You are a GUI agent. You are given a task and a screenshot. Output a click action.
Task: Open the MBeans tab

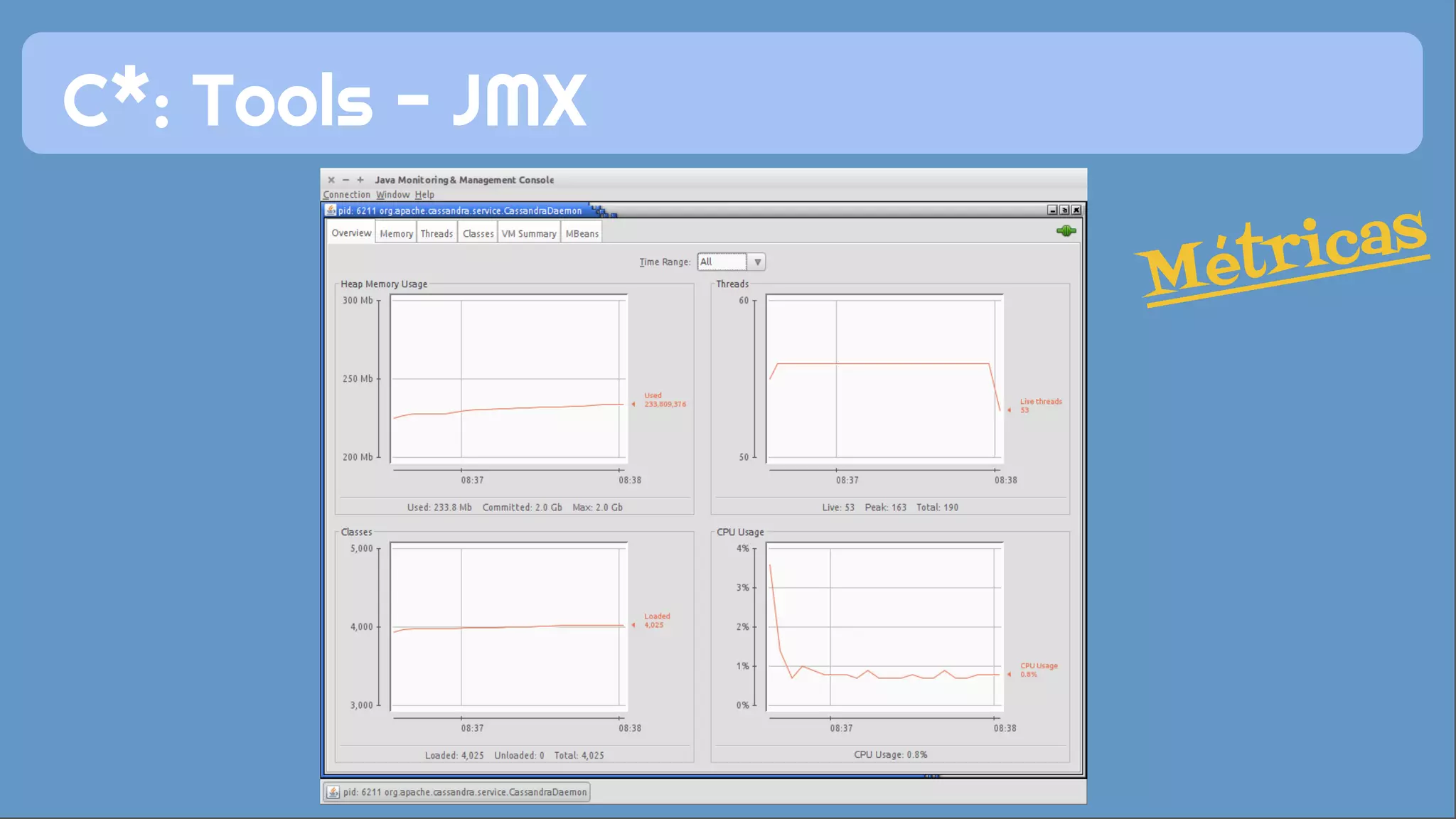[x=582, y=233]
